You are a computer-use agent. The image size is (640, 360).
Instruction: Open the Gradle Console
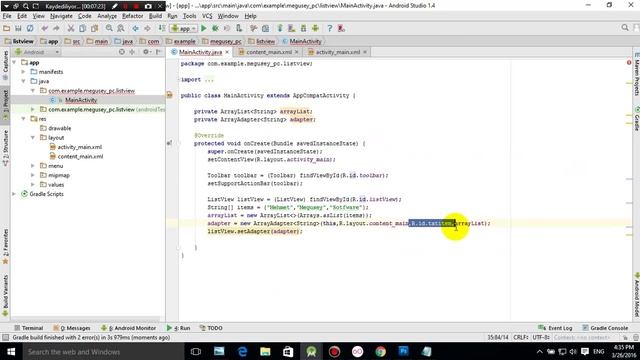coord(605,328)
